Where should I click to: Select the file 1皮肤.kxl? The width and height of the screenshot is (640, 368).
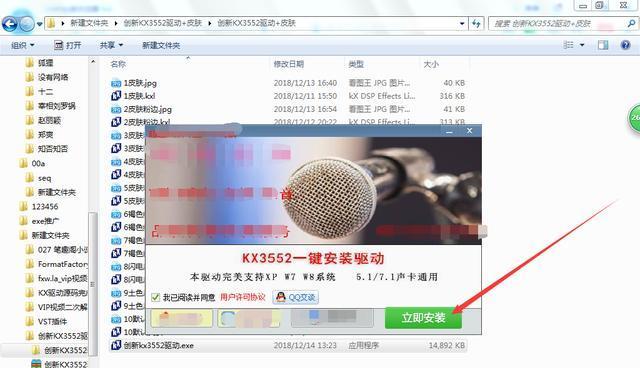click(x=139, y=96)
